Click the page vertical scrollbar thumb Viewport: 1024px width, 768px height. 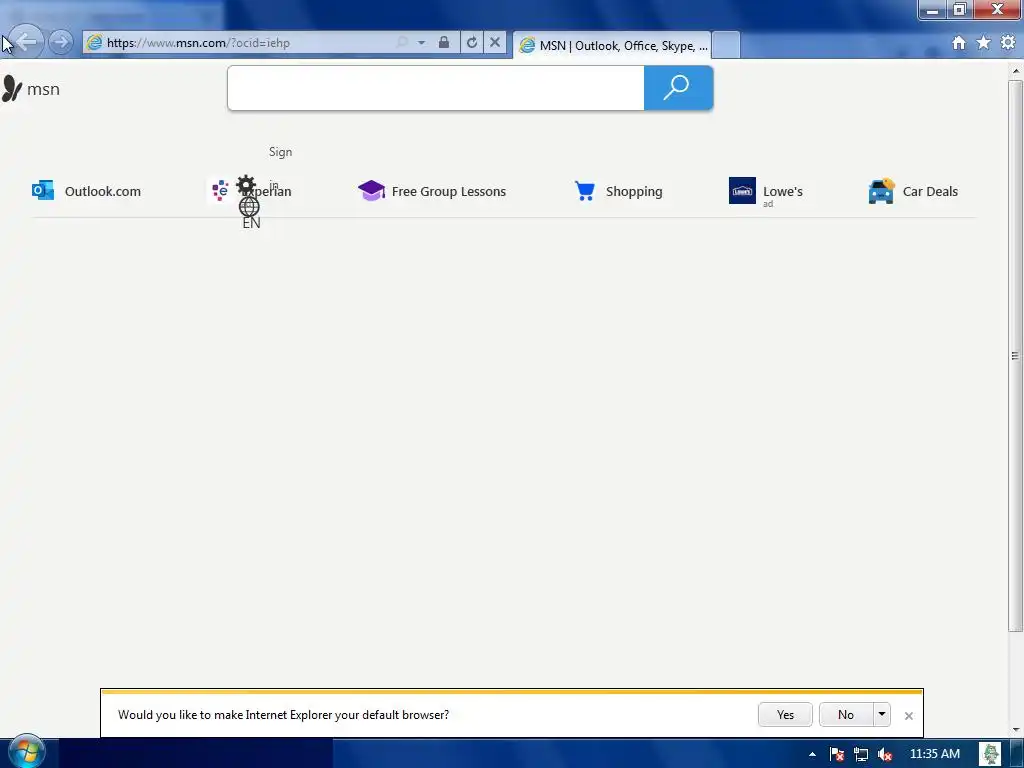1015,356
